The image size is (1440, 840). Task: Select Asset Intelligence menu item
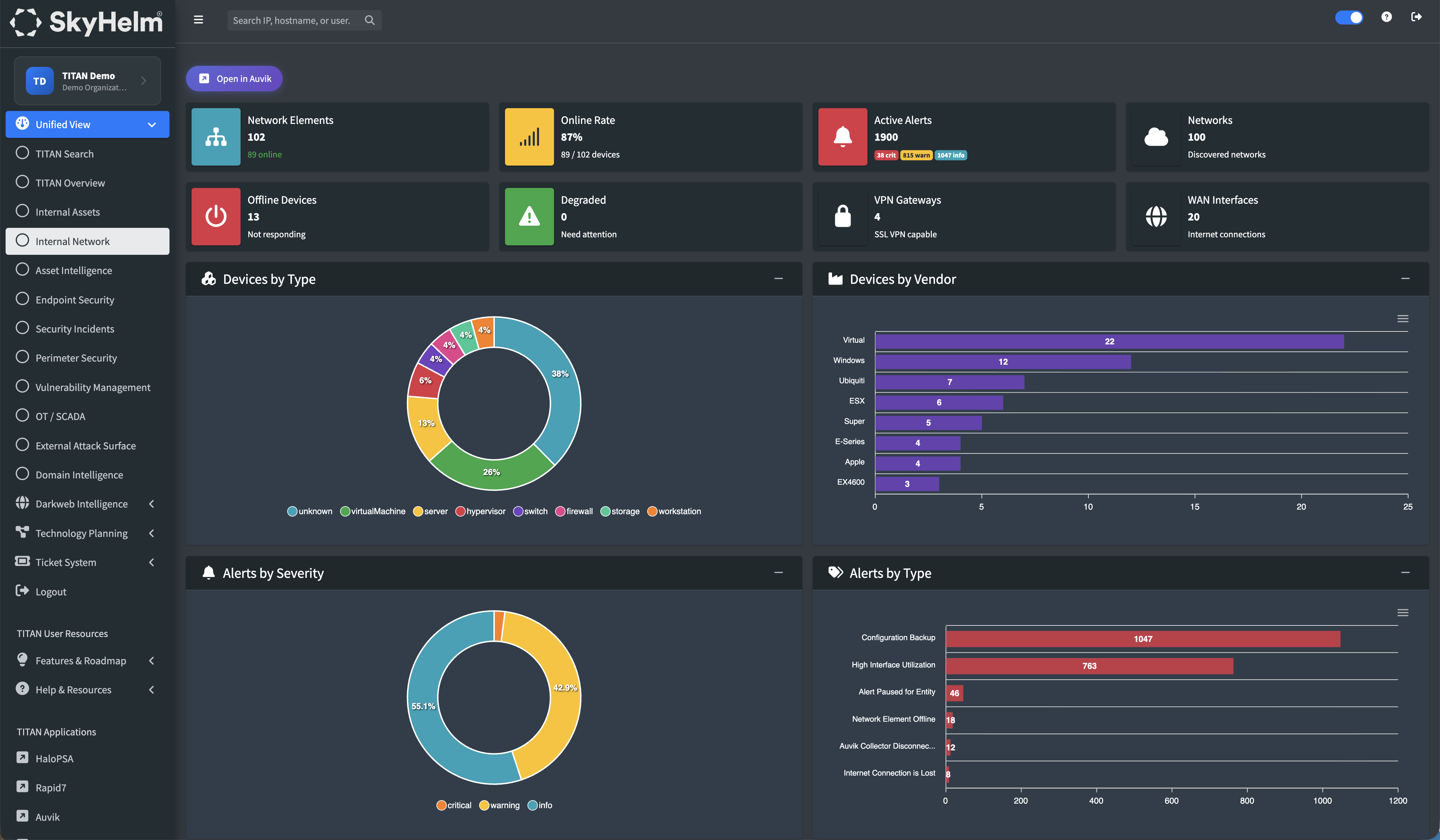click(88, 270)
